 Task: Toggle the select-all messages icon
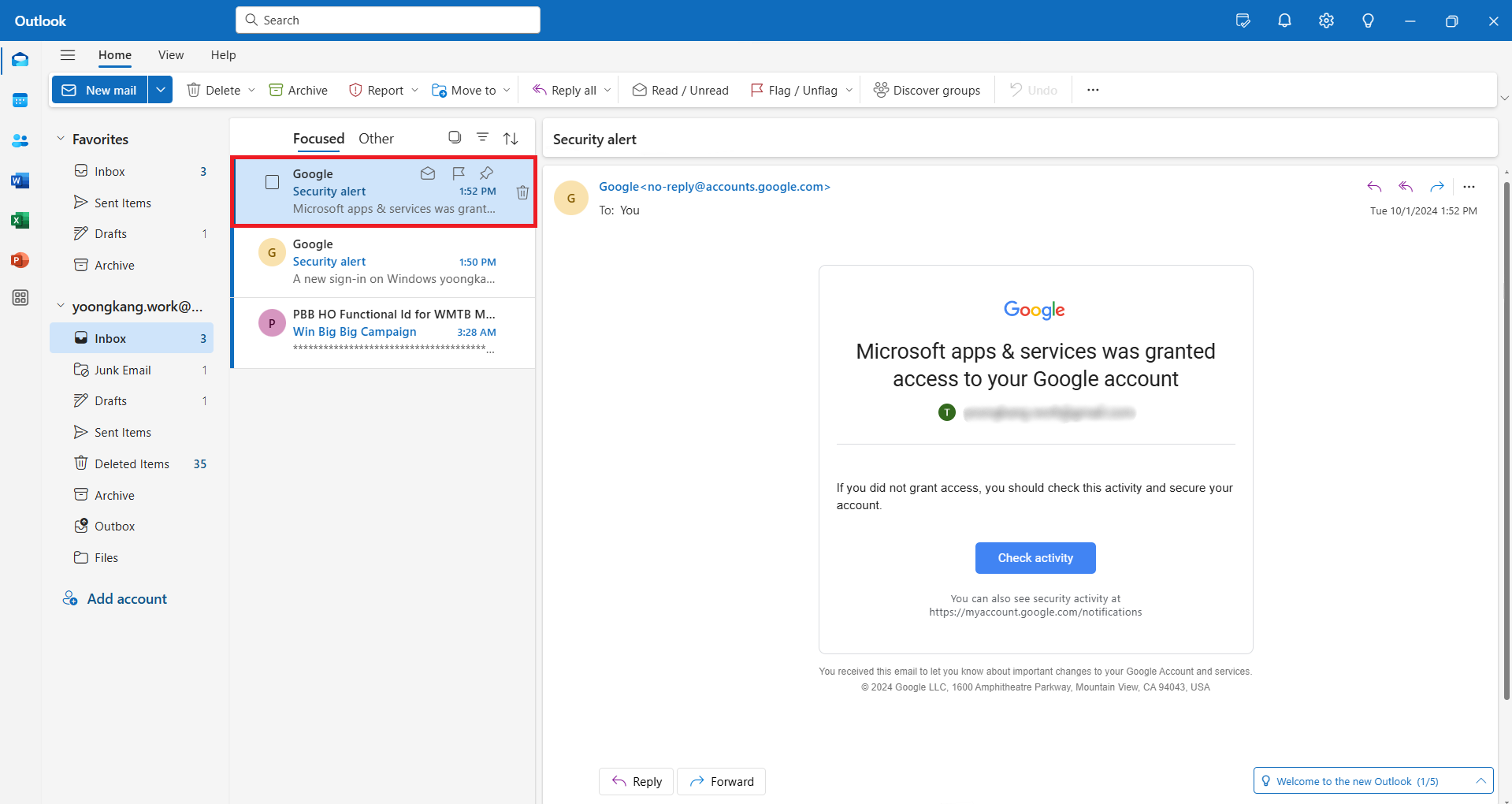click(x=455, y=137)
